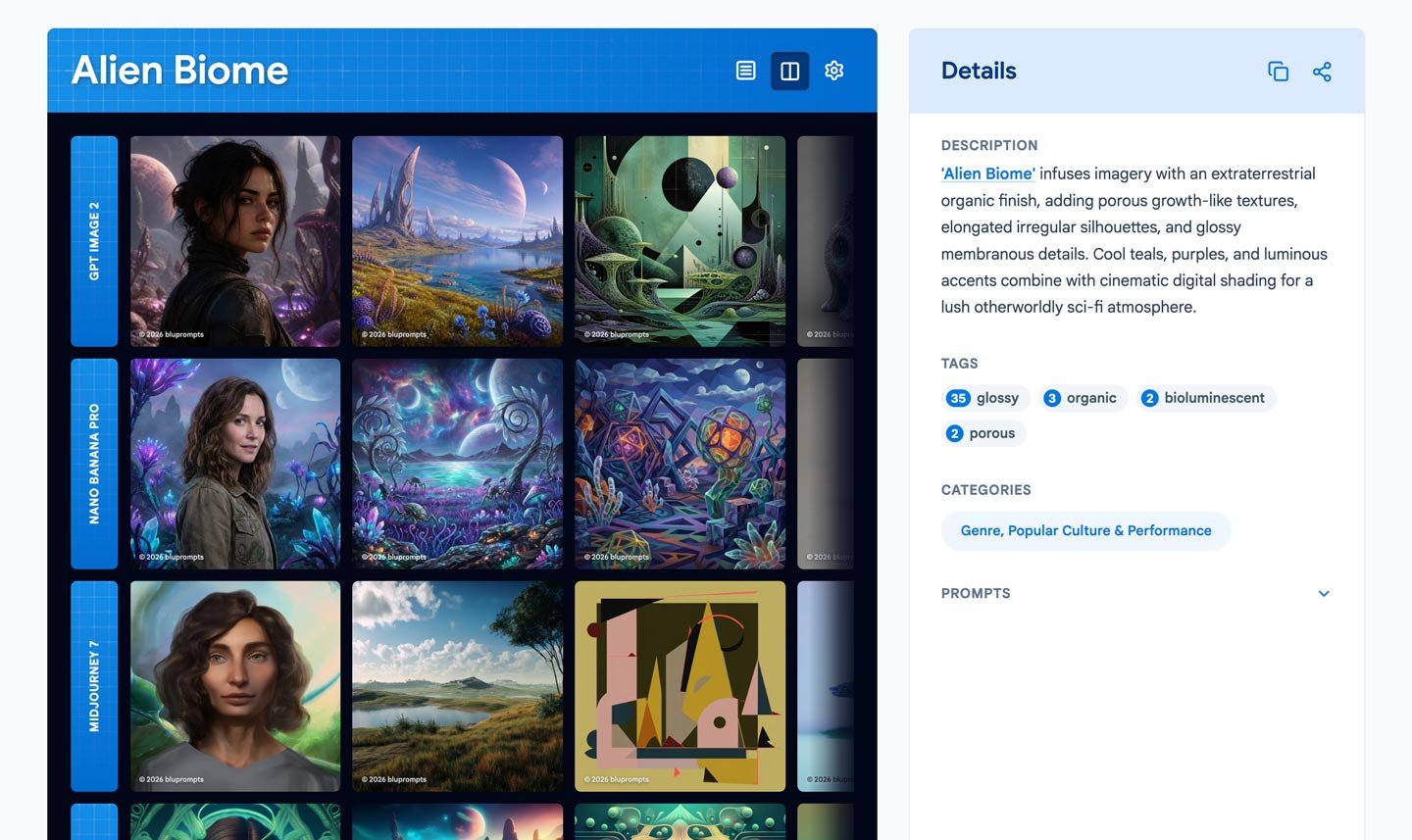Screen dimensions: 1412x840
Task: Open GPT Image 2 woman portrait thumbnail
Action: click(x=235, y=241)
